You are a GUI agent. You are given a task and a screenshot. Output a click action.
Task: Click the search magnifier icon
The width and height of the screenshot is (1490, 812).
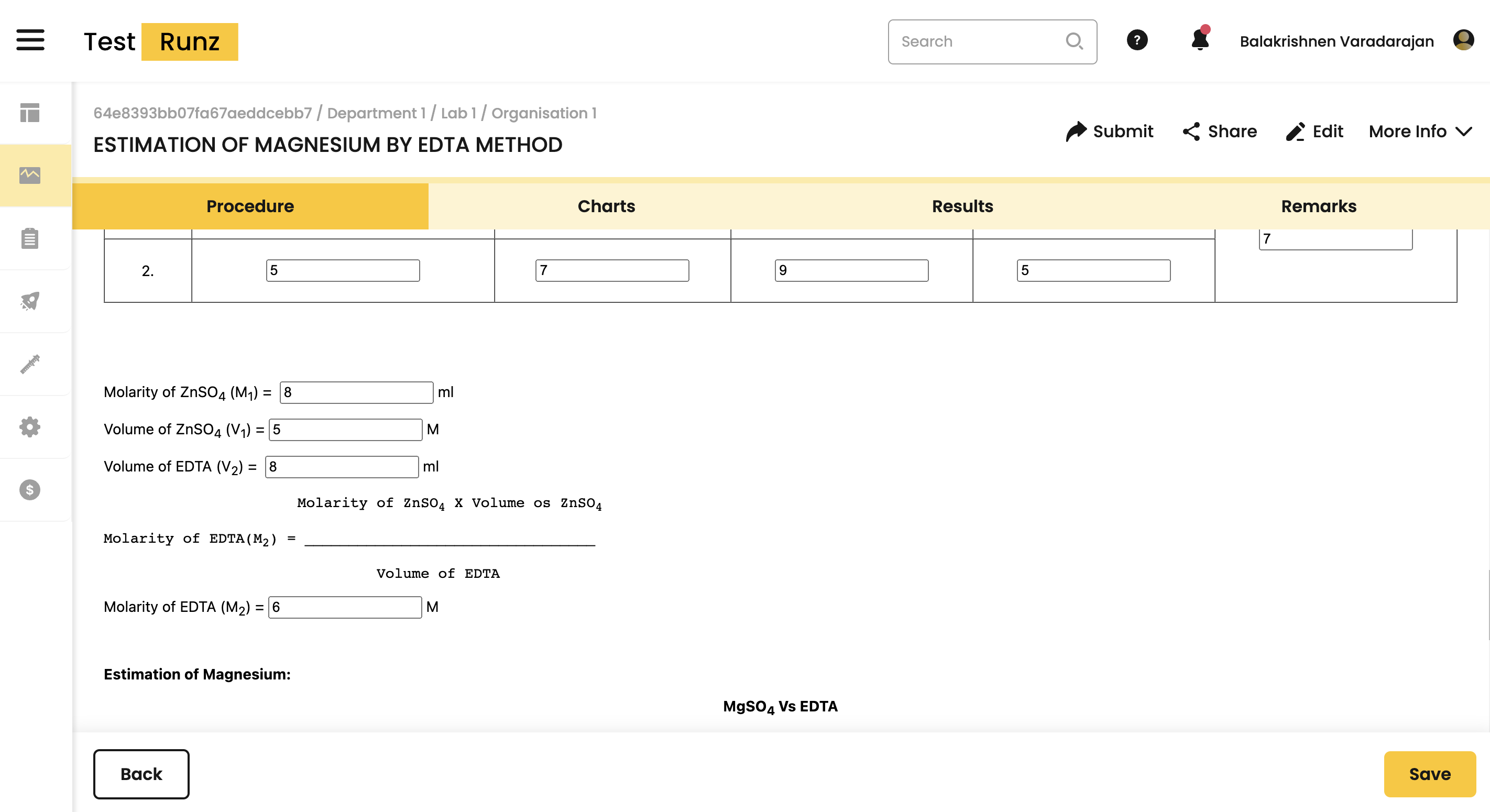(x=1073, y=41)
